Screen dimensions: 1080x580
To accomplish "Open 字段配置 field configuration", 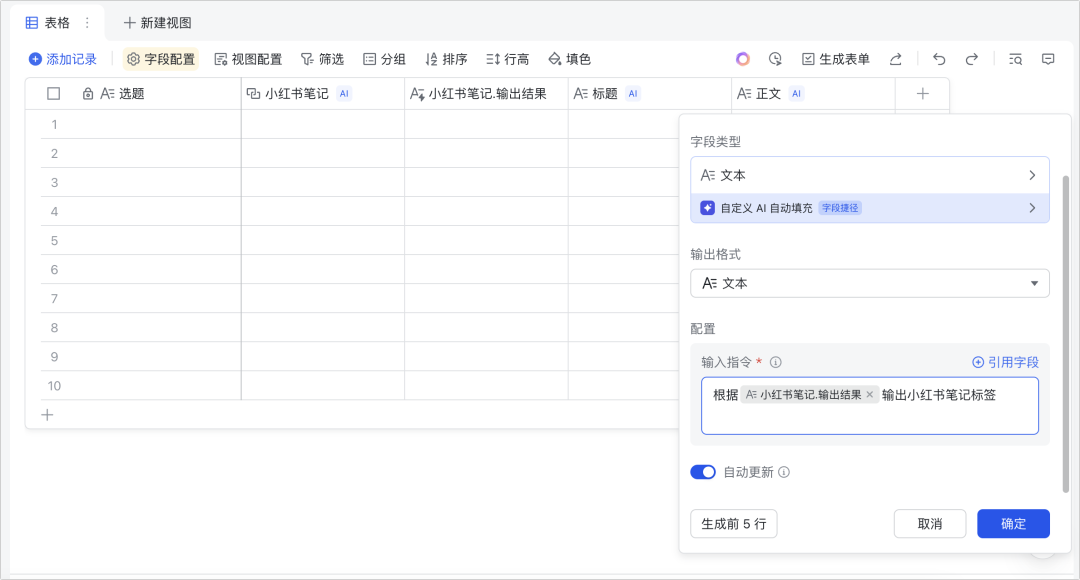I will pyautogui.click(x=161, y=59).
